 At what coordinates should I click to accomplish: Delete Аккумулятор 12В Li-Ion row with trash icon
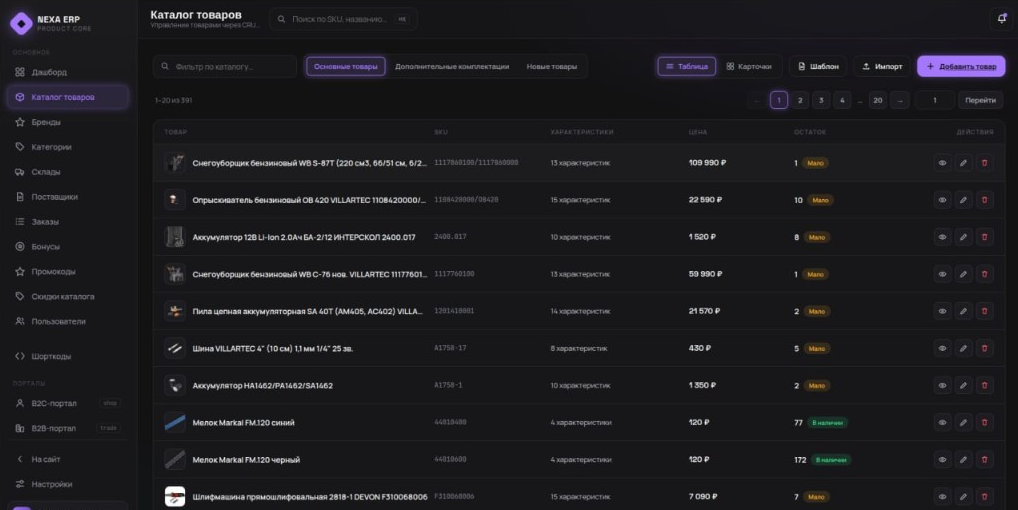pyautogui.click(x=984, y=237)
